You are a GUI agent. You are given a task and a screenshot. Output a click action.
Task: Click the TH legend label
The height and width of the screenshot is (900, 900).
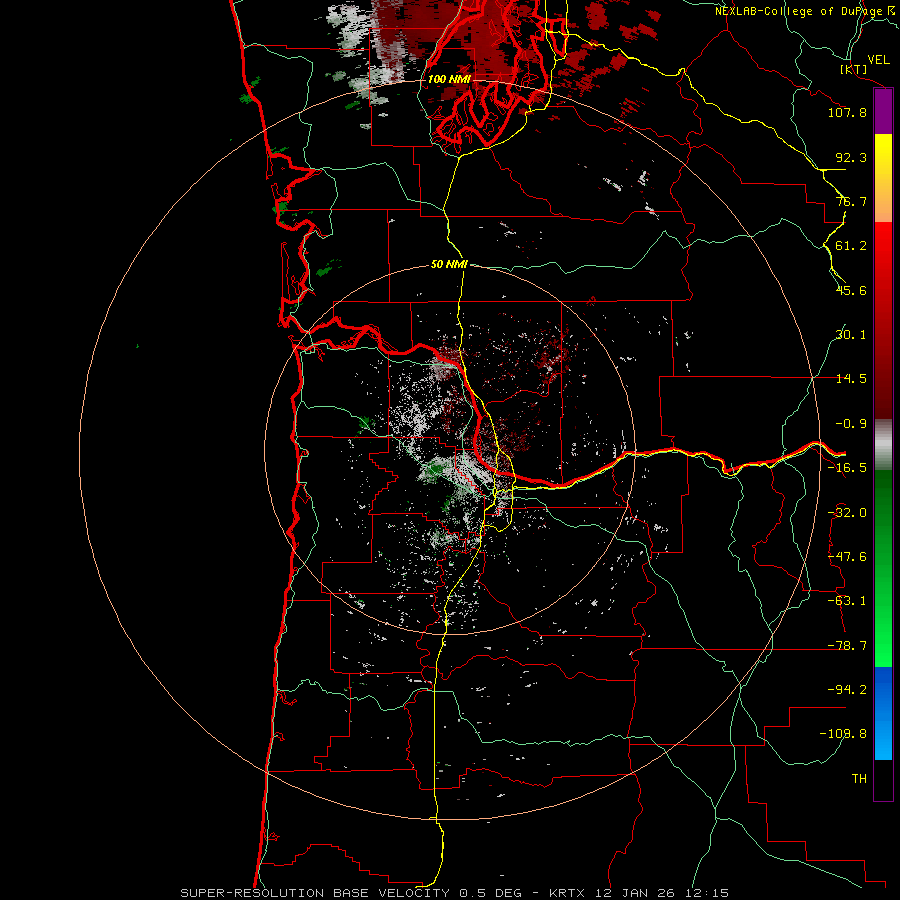point(859,779)
